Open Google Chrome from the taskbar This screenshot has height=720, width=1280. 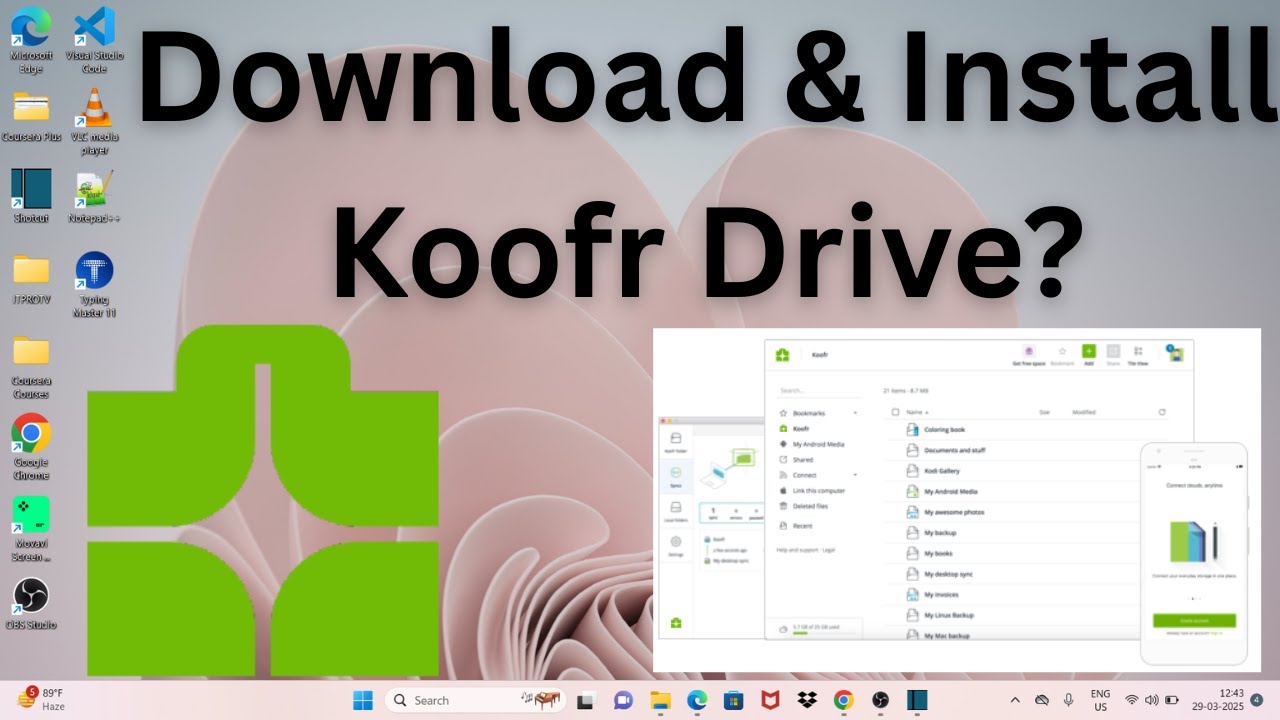[x=843, y=700]
